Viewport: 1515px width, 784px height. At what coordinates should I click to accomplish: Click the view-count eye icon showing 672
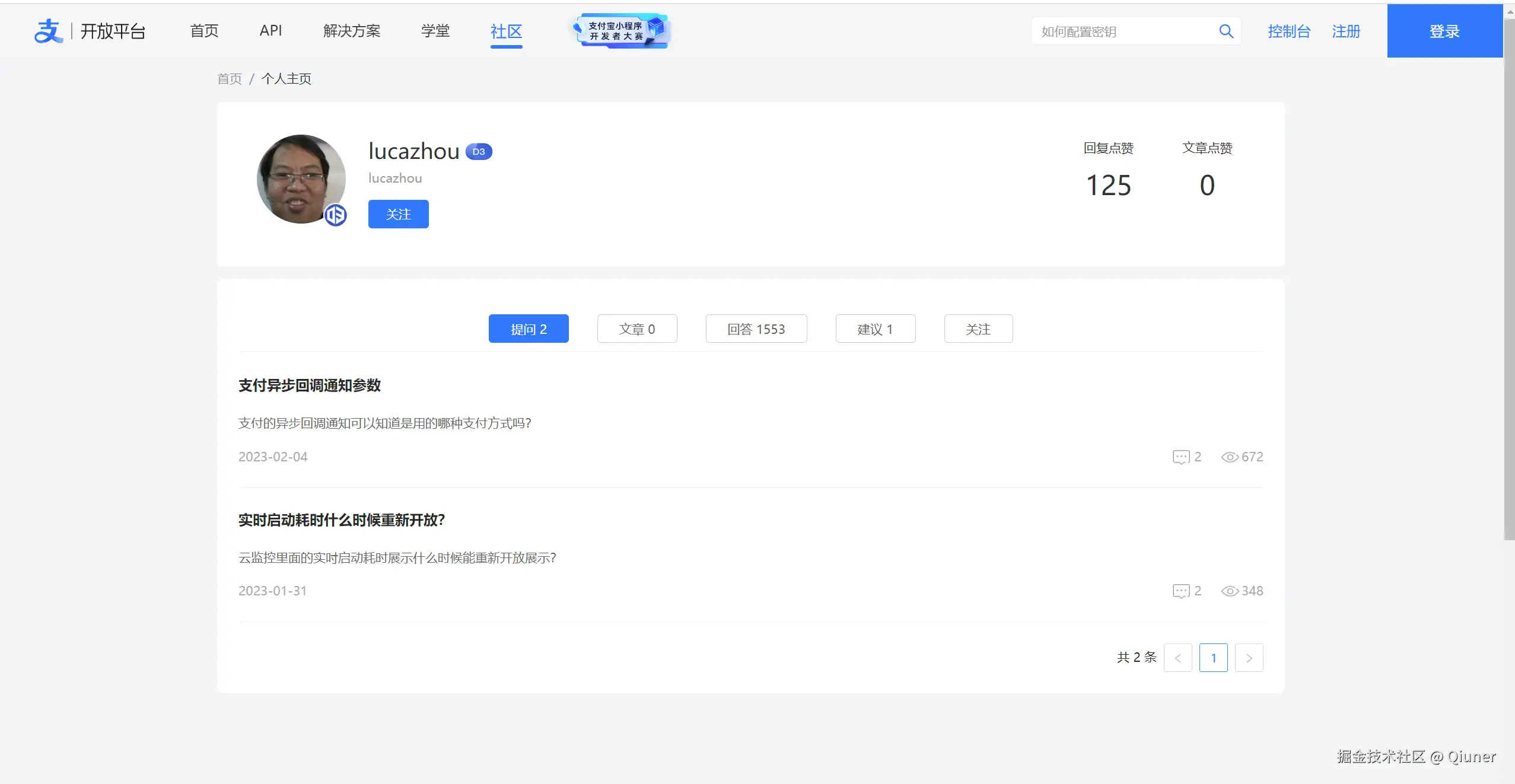(1230, 457)
